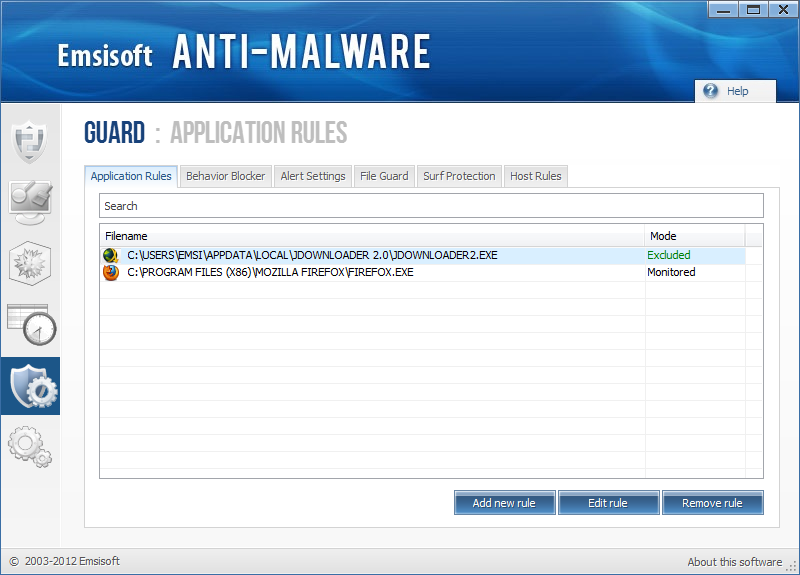The image size is (800, 575).
Task: Open the Logs table-and-clock sidebar icon
Action: [30, 324]
